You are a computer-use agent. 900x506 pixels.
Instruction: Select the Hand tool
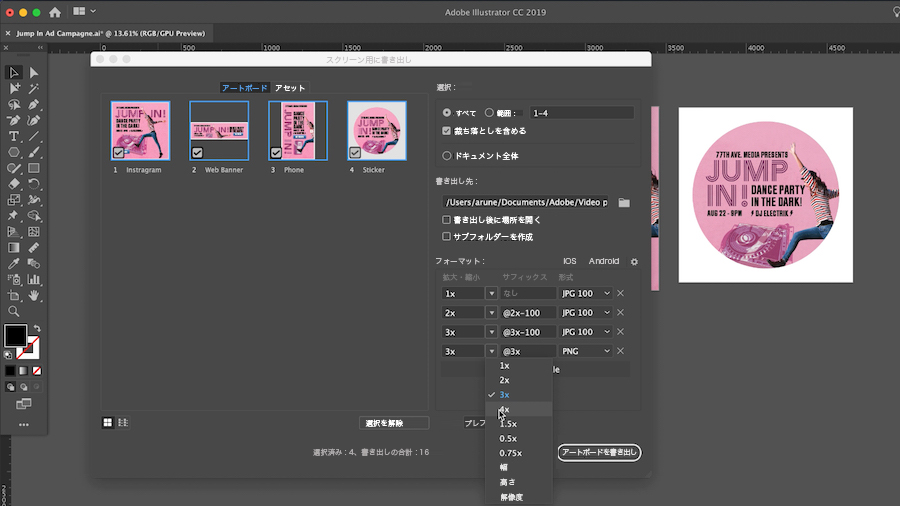pos(34,296)
